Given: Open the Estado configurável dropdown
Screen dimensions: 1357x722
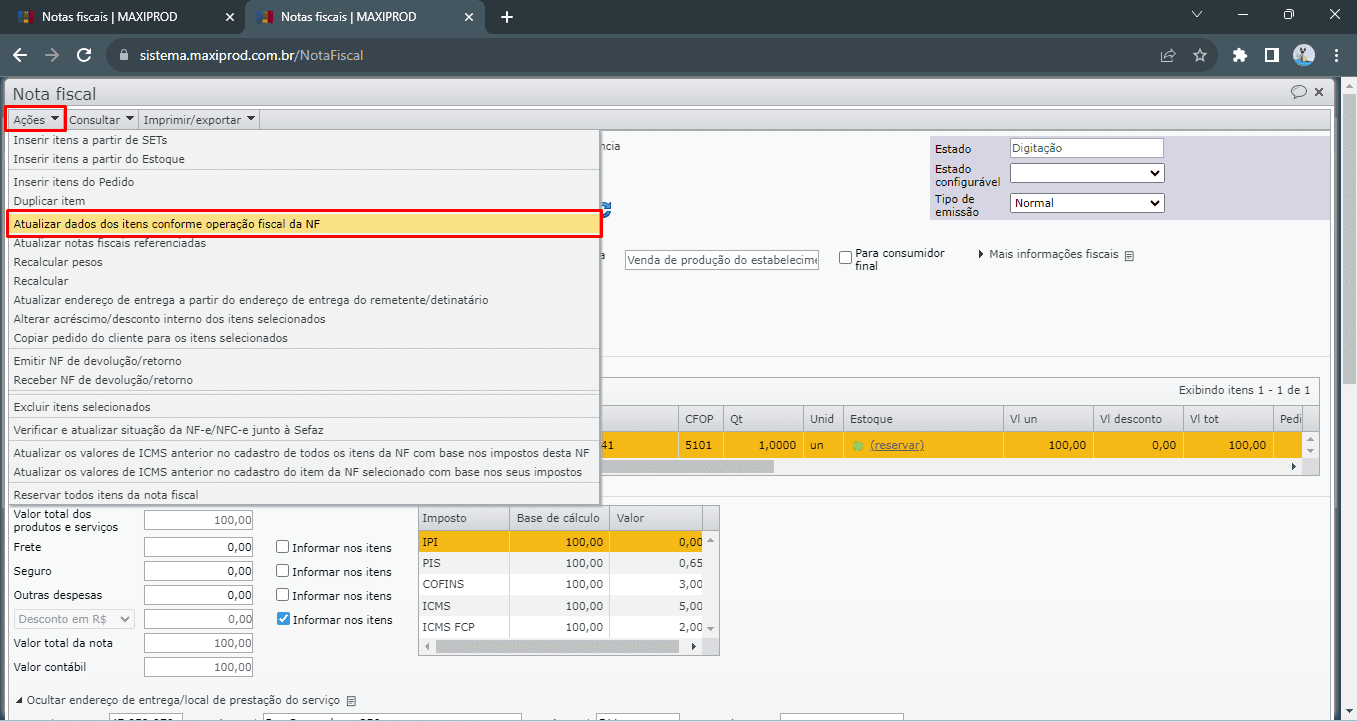Looking at the screenshot, I should (1087, 173).
